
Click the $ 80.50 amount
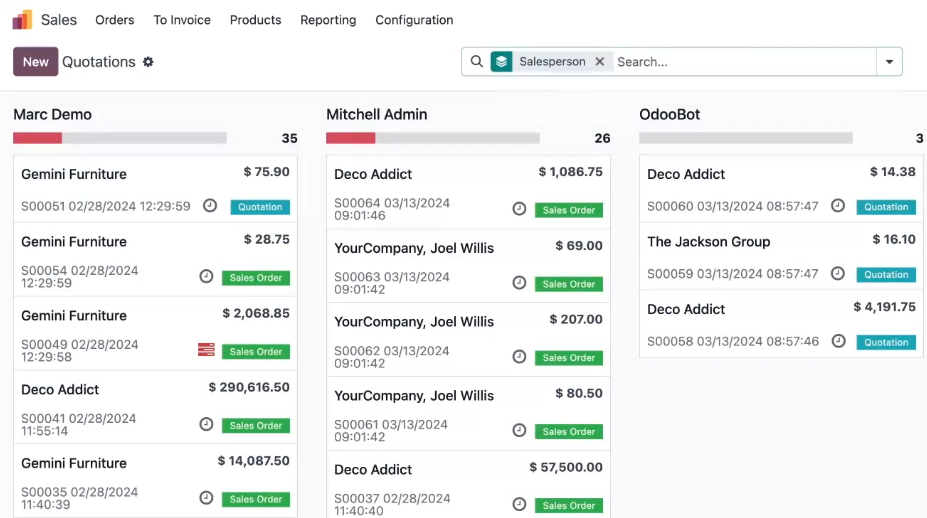(579, 393)
